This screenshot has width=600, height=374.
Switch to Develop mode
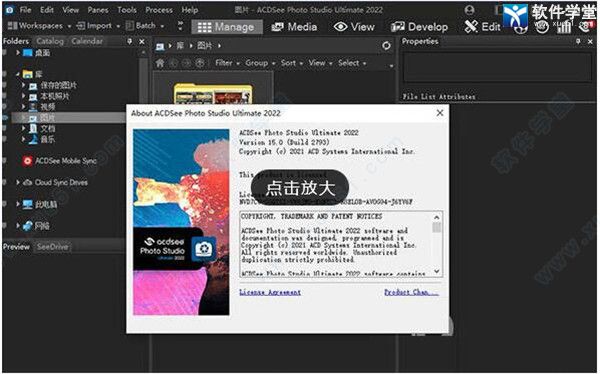click(419, 27)
